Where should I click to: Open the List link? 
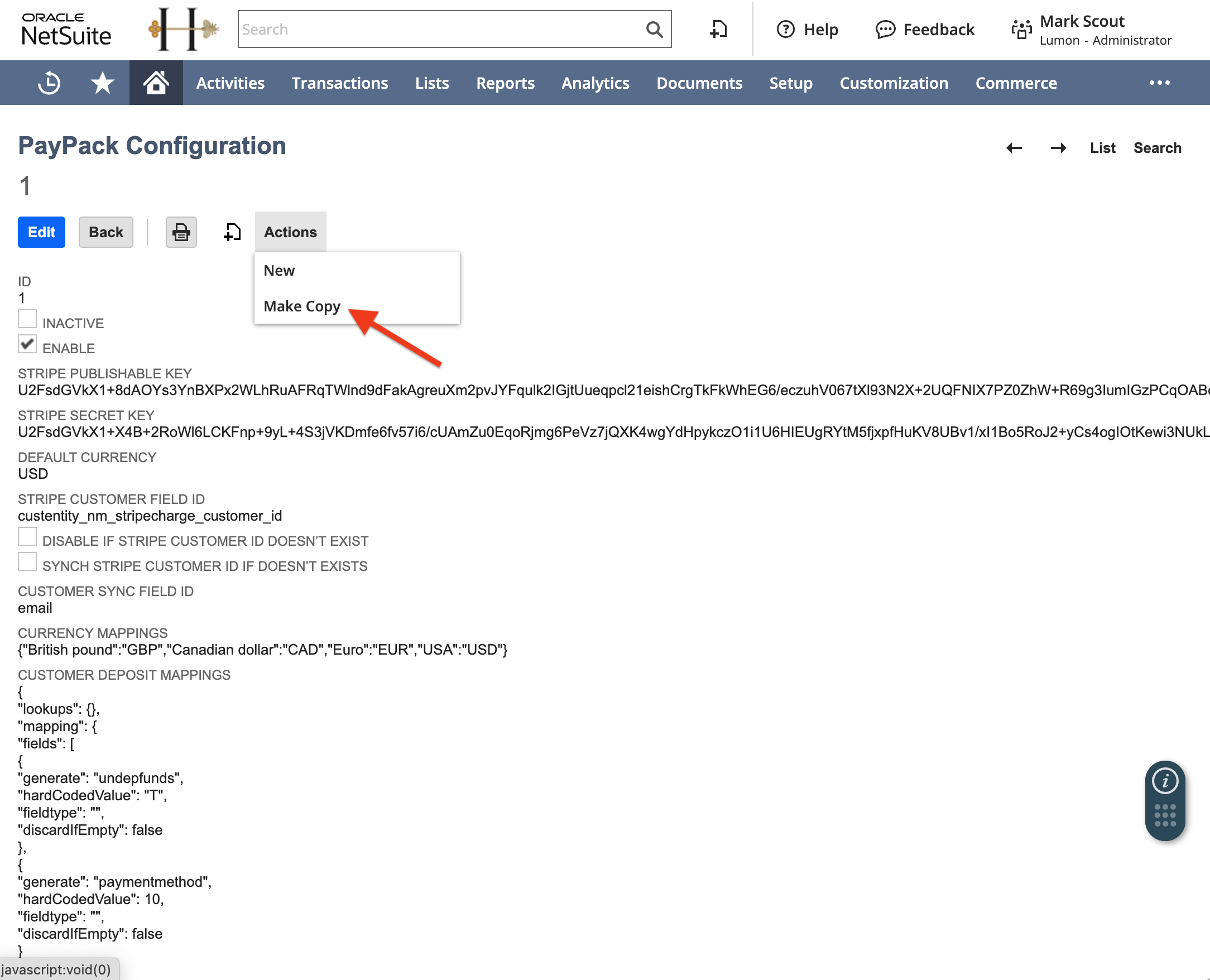[1102, 148]
